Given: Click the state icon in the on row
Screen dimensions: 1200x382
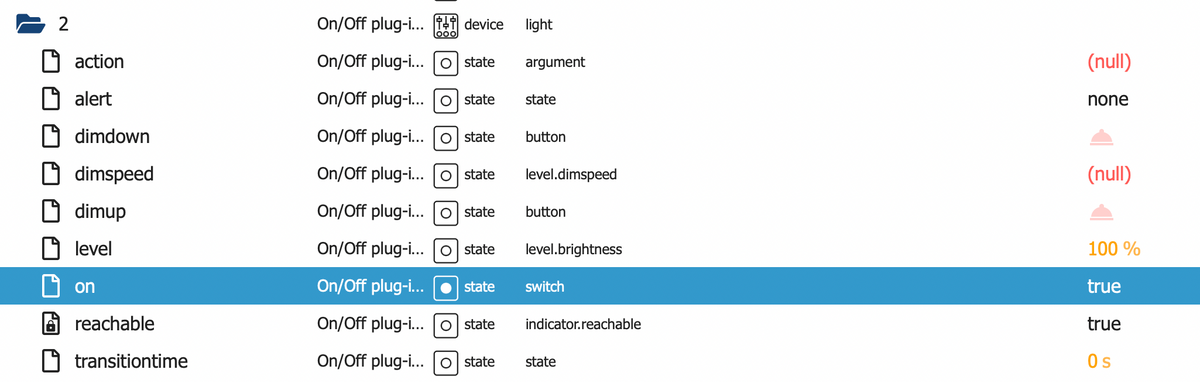Looking at the screenshot, I should (447, 287).
